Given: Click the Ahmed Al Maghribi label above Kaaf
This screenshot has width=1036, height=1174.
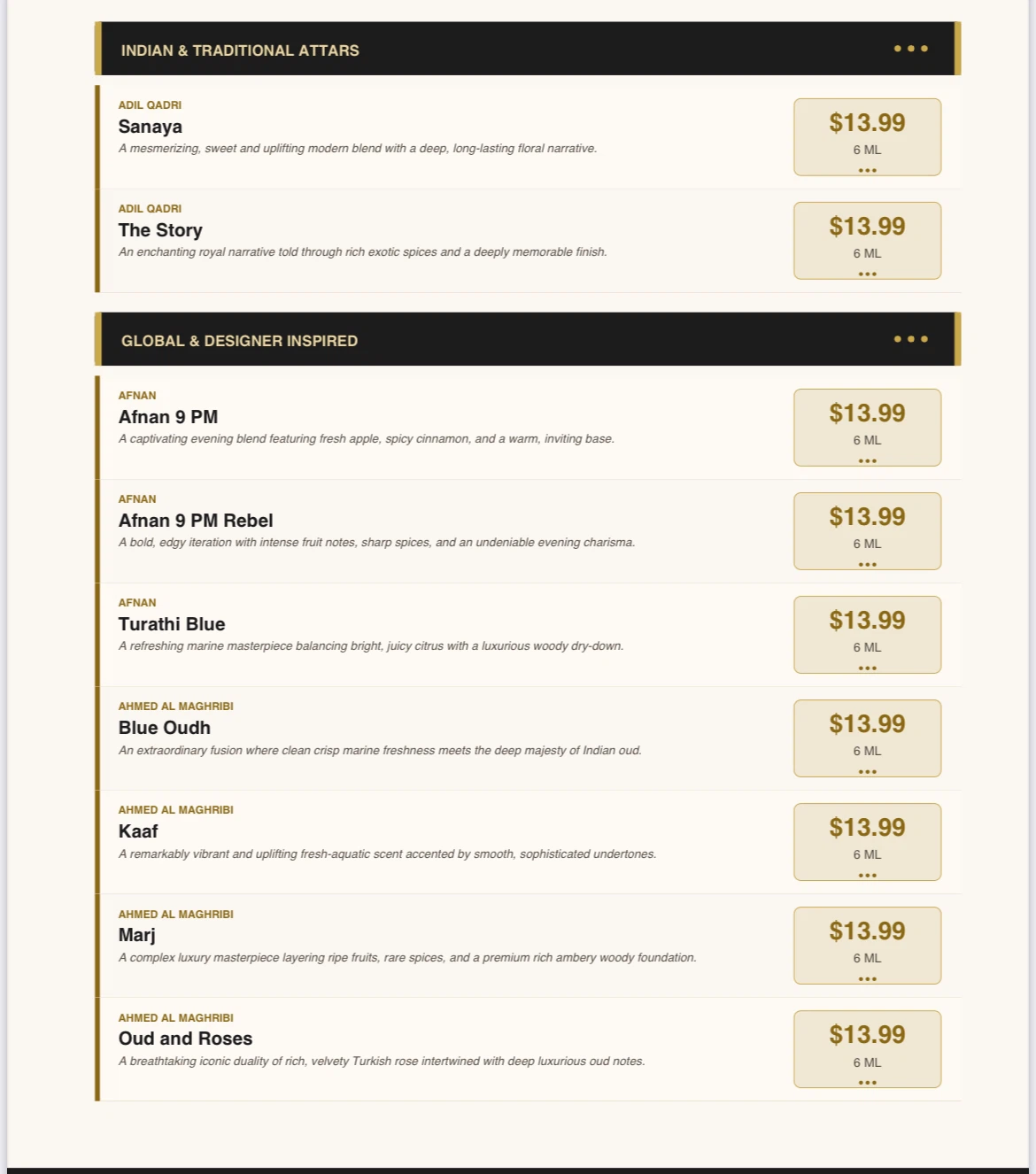Looking at the screenshot, I should (x=176, y=809).
